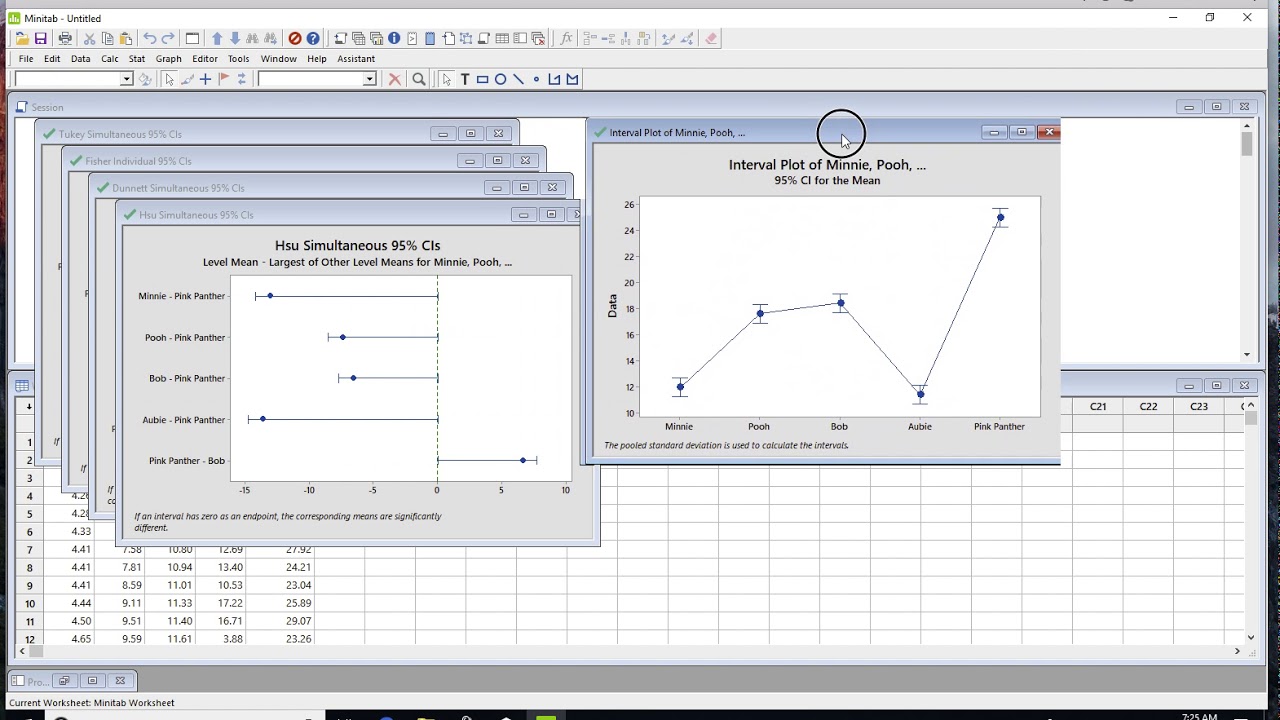Open the Tools menu
This screenshot has height=720, width=1280.
[238, 59]
